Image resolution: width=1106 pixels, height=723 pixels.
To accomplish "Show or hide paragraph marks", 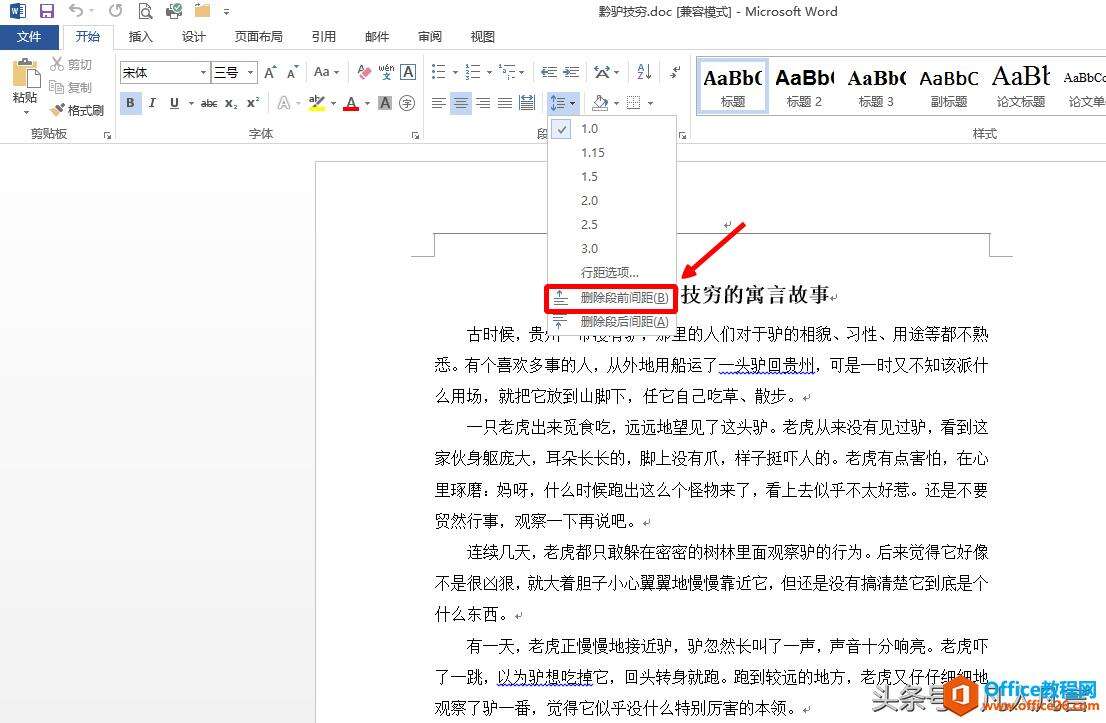I will (675, 72).
